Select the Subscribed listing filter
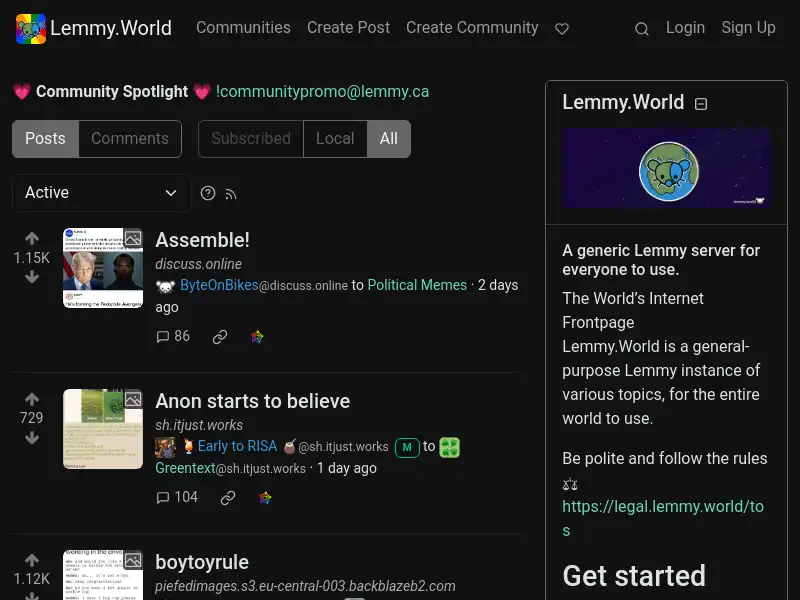The height and width of the screenshot is (600, 800). point(251,139)
